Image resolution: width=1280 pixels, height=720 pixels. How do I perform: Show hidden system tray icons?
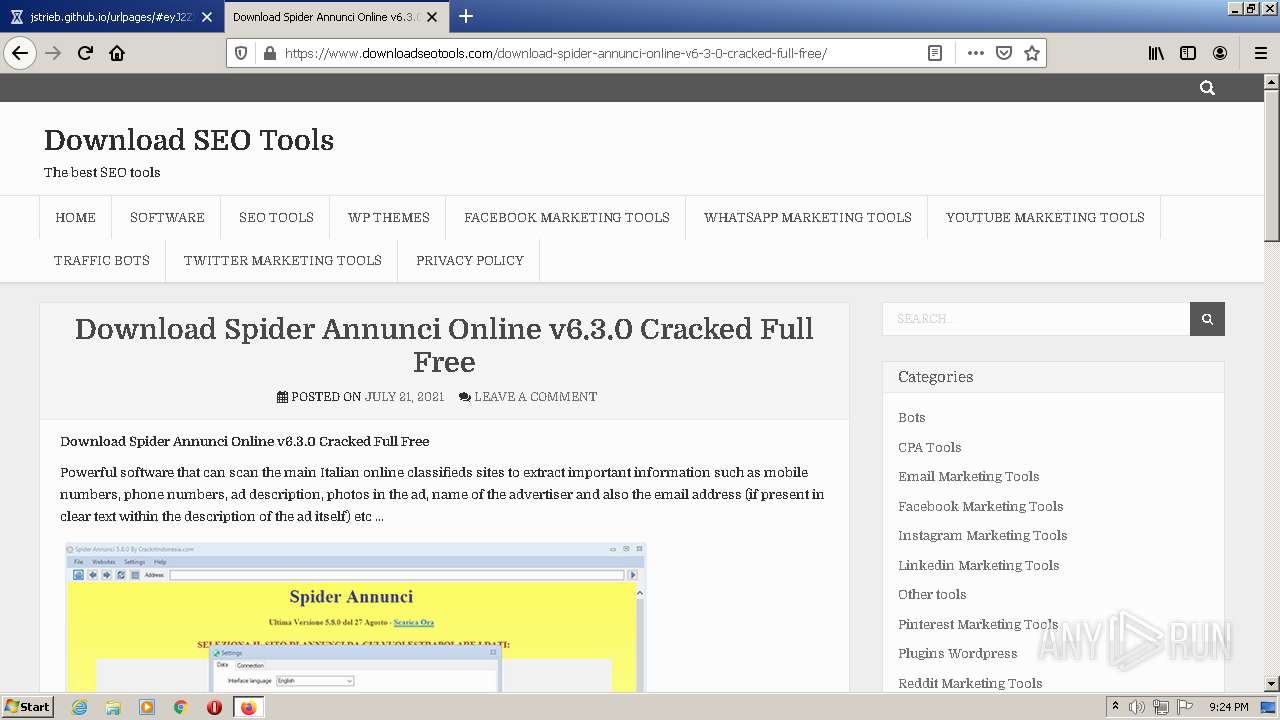[1115, 707]
